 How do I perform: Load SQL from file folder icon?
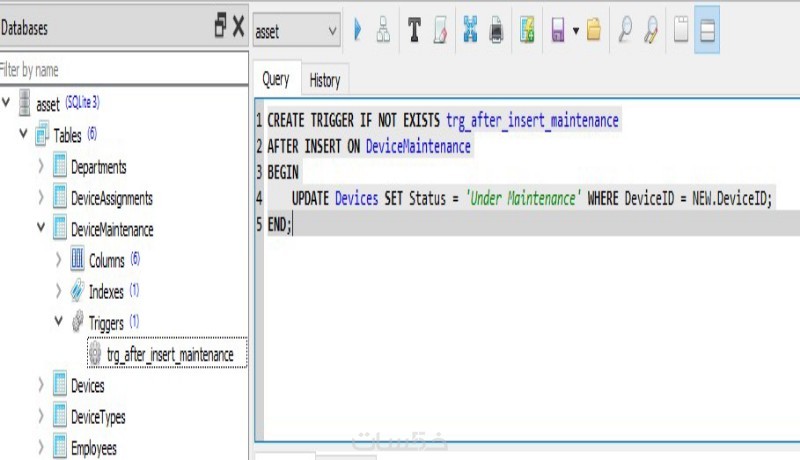coord(594,30)
